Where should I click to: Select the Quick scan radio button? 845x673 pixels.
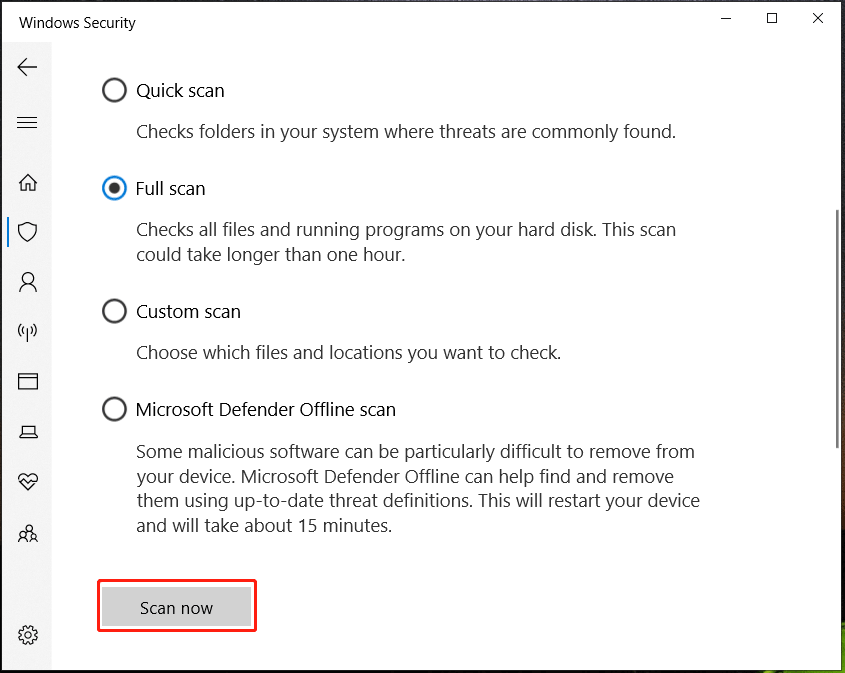coord(115,91)
